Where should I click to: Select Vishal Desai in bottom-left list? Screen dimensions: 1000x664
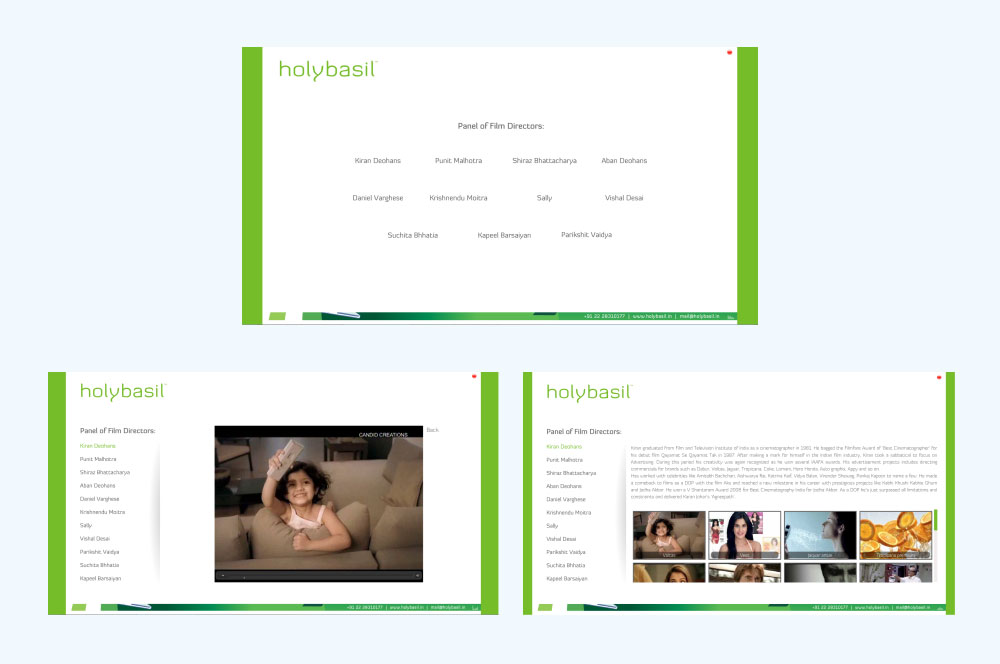point(94,539)
